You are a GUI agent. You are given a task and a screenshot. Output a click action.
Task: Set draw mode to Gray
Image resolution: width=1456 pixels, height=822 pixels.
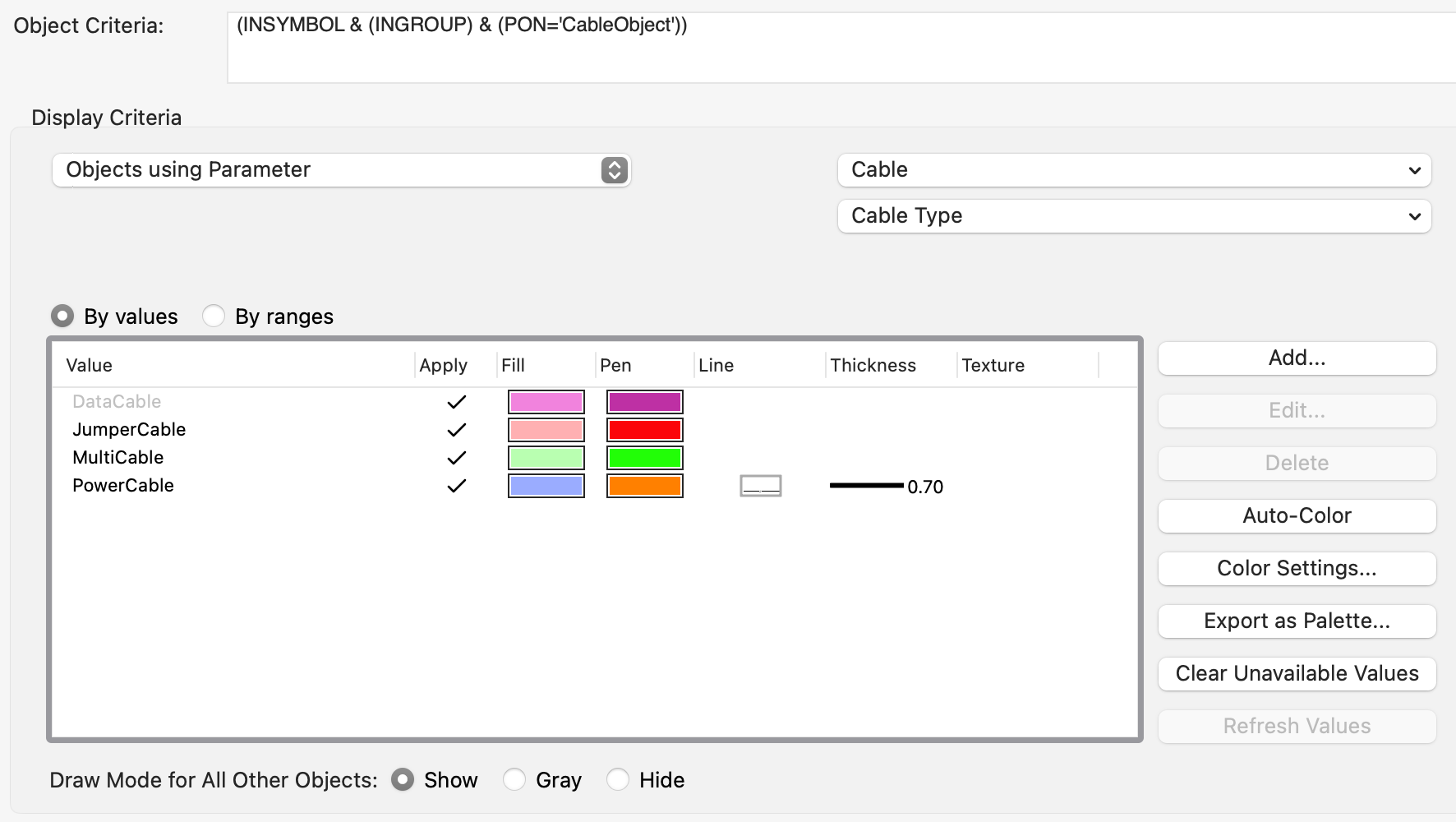[x=514, y=779]
